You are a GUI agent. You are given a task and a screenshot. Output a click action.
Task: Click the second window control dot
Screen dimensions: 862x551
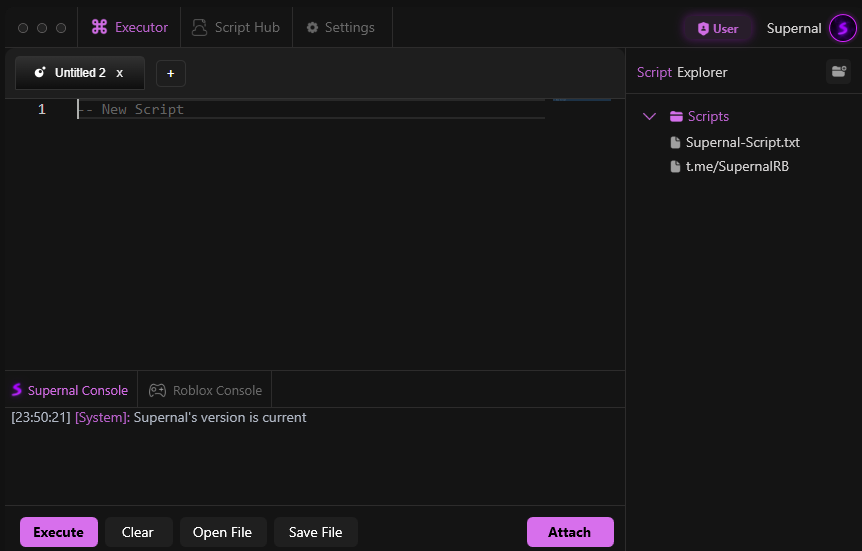click(42, 28)
